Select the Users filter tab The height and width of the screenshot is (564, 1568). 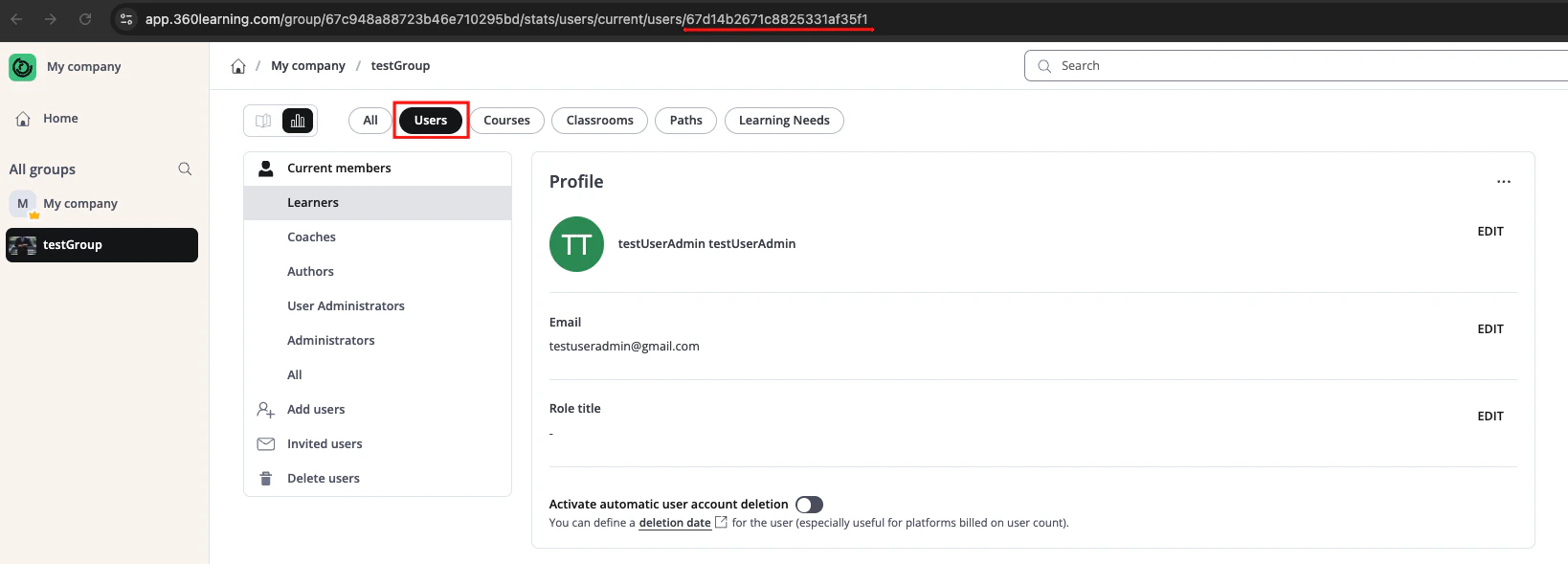click(x=431, y=121)
